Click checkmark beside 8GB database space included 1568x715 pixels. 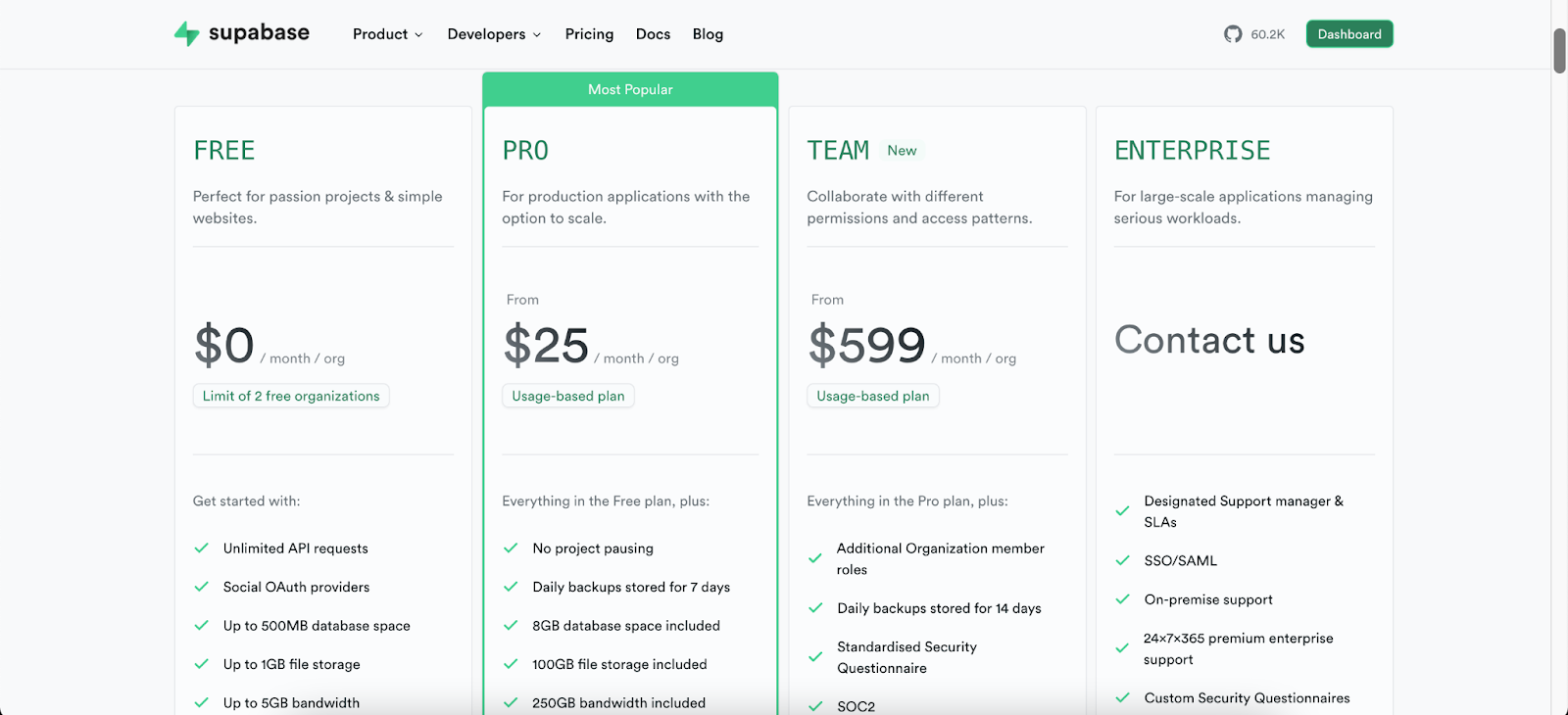click(x=511, y=625)
